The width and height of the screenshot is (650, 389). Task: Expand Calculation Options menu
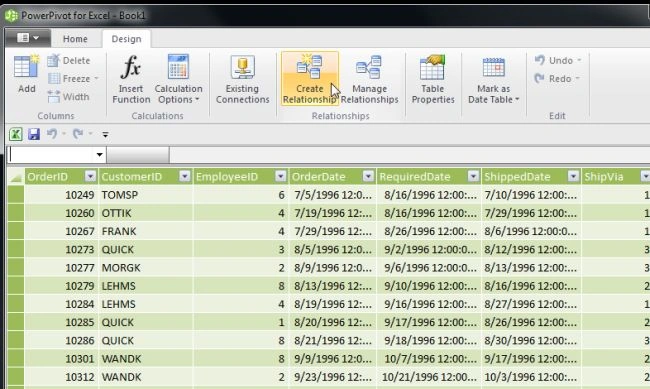(x=178, y=79)
